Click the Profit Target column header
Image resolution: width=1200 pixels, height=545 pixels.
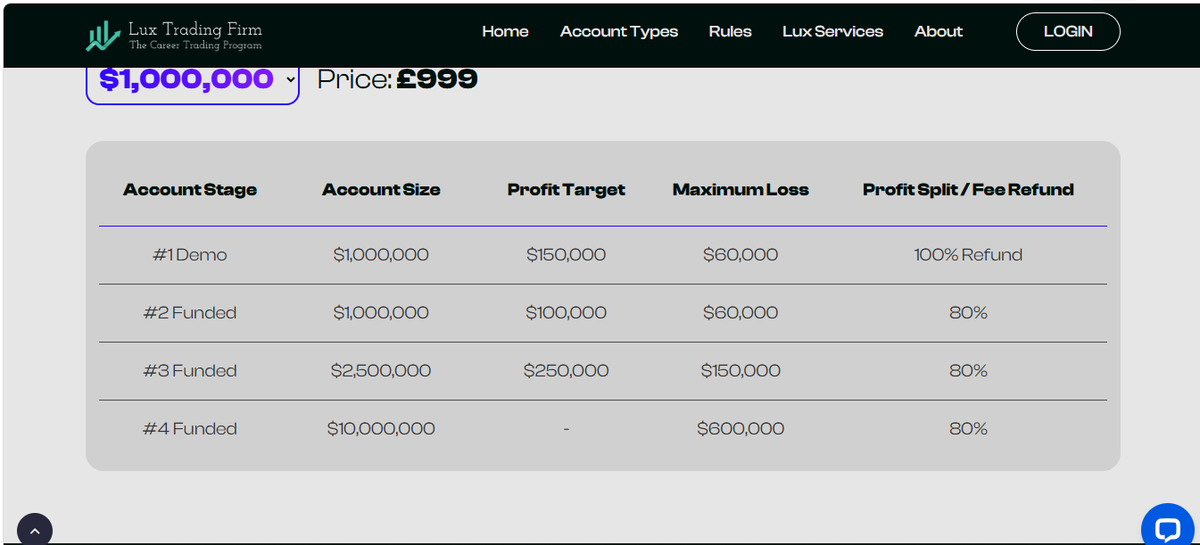point(566,189)
